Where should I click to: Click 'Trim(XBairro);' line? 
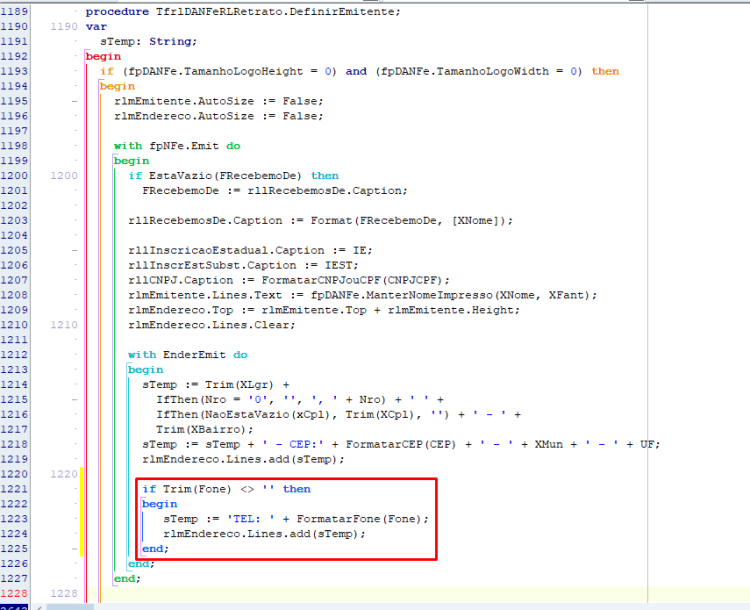(205, 429)
